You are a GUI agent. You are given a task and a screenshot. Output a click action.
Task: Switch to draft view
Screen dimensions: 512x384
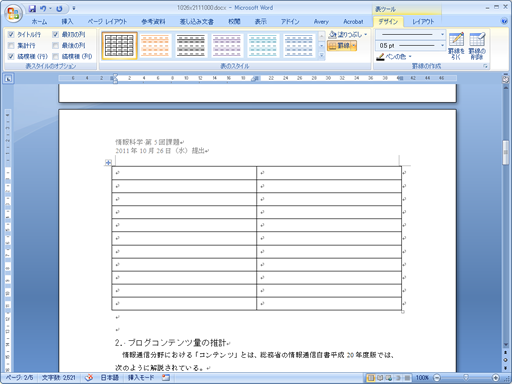point(407,378)
